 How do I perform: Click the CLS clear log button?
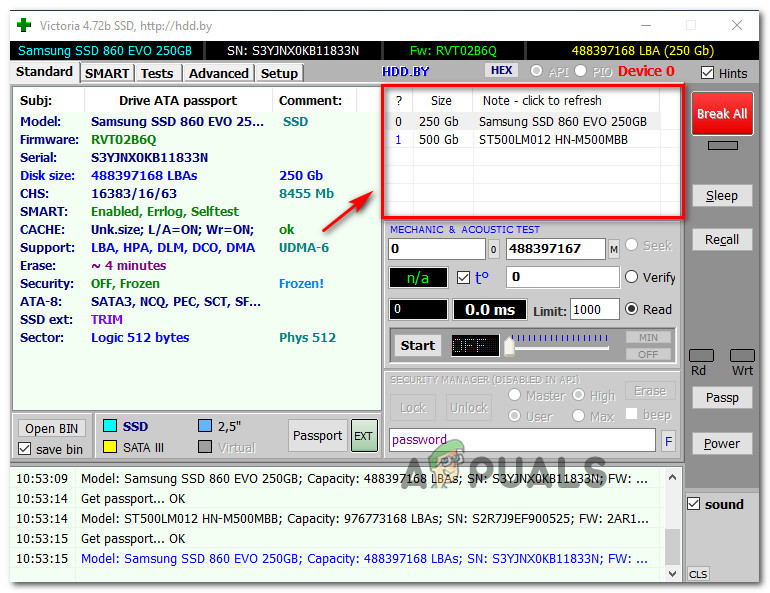click(698, 574)
